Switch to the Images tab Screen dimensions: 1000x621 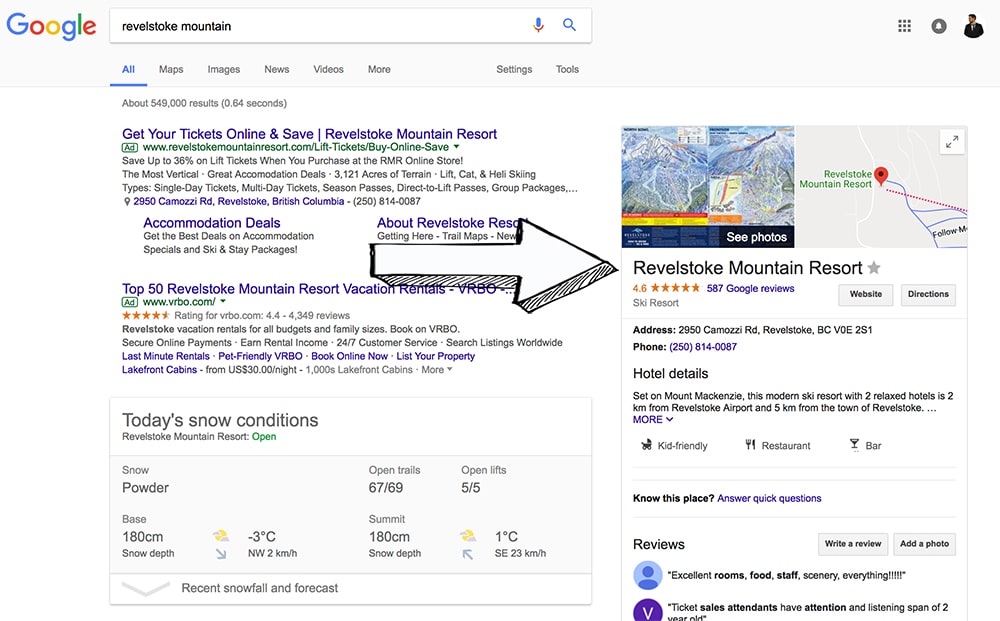pyautogui.click(x=224, y=69)
